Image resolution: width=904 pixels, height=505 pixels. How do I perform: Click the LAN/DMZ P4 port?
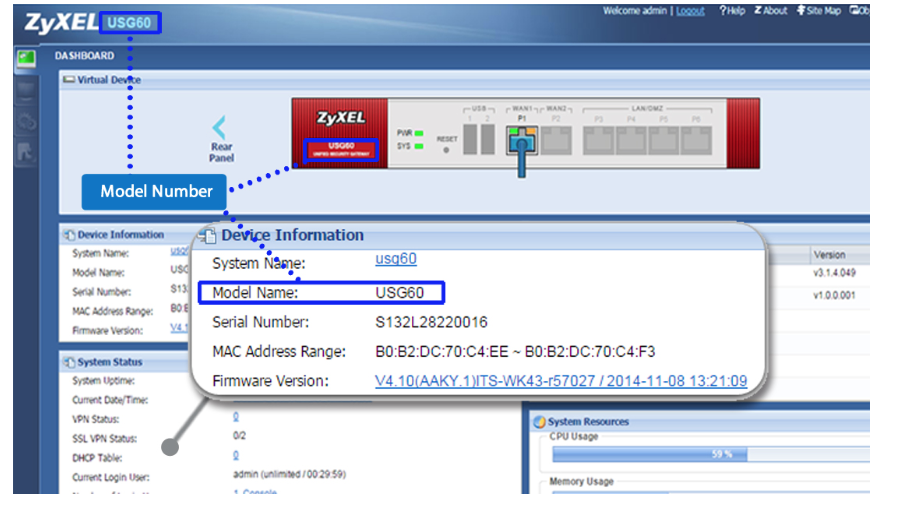coord(631,141)
